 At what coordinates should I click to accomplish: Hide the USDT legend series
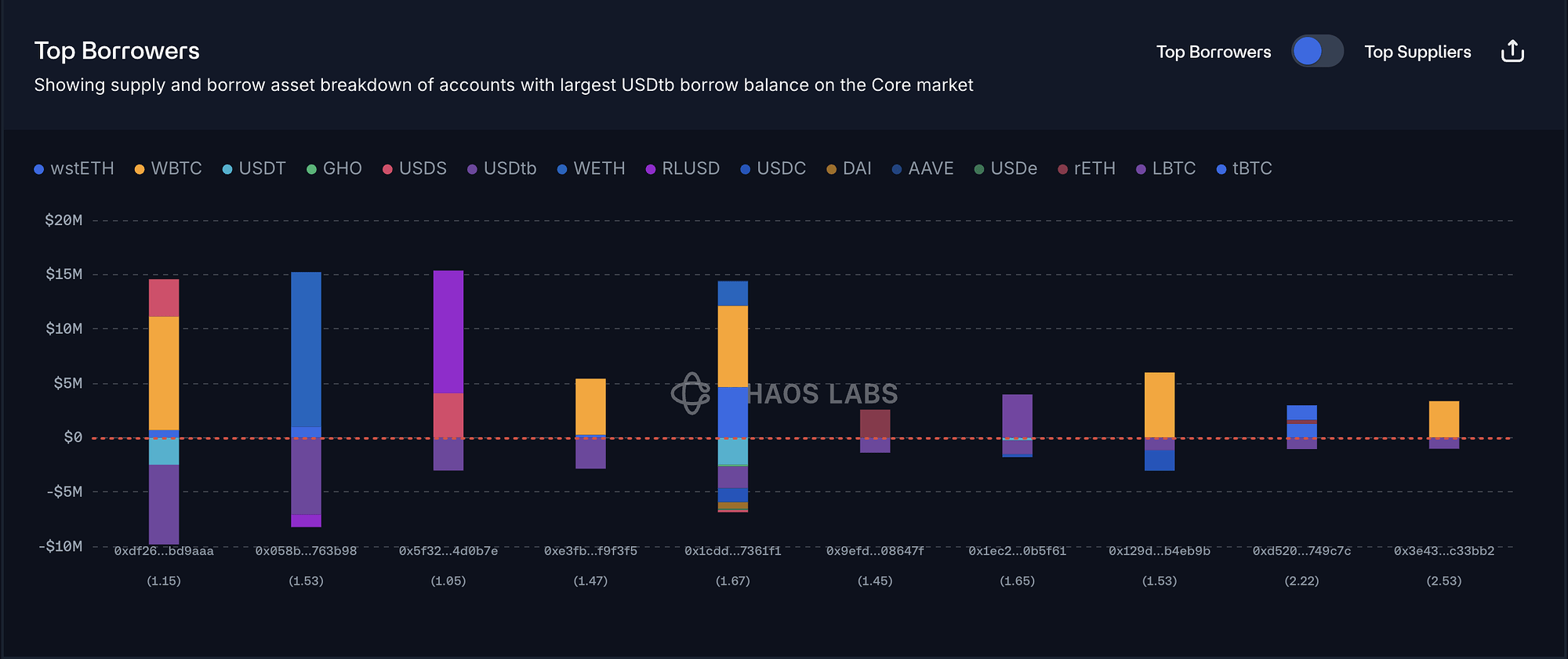(x=254, y=168)
